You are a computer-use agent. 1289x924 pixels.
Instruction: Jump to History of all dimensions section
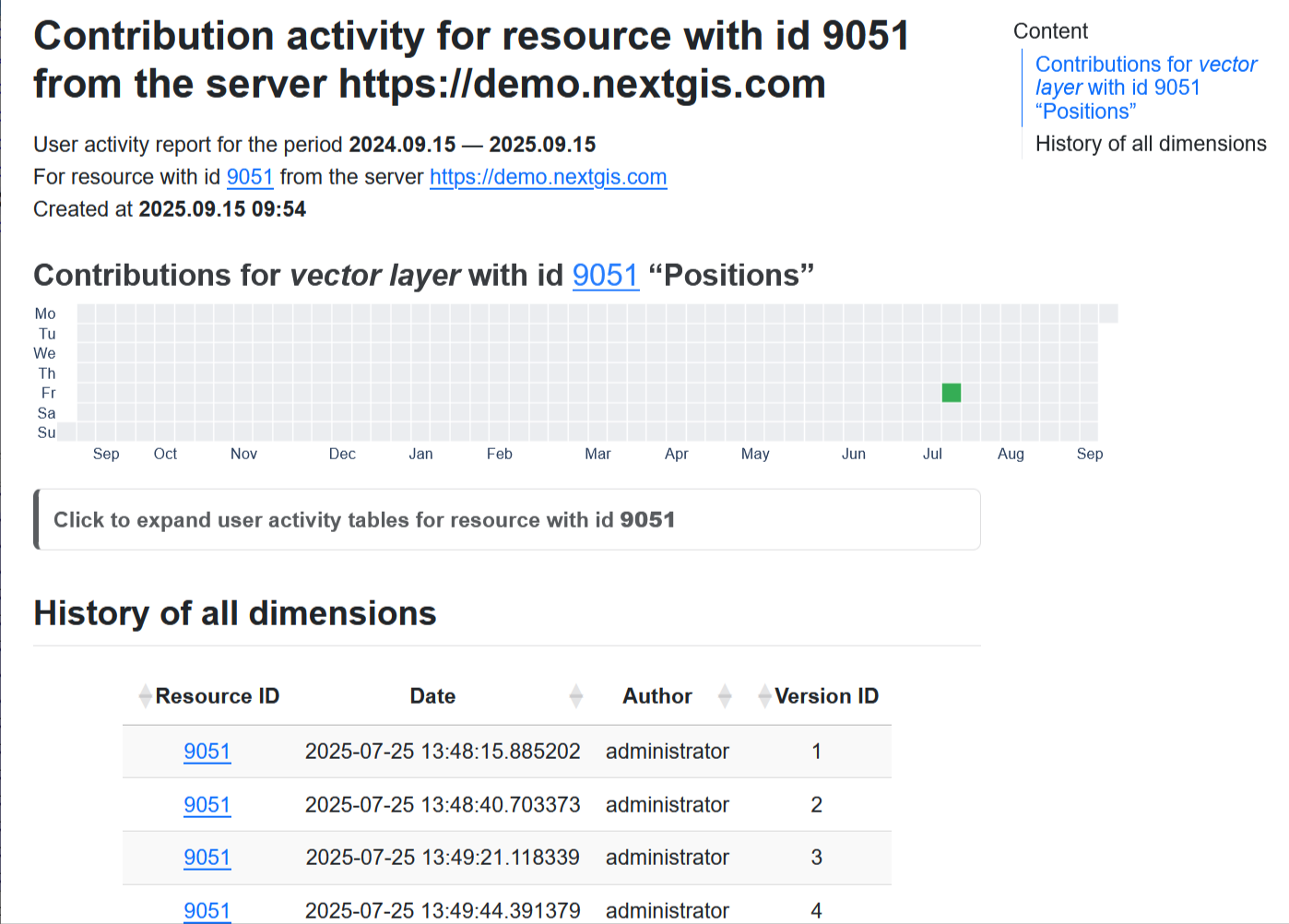(x=1150, y=144)
